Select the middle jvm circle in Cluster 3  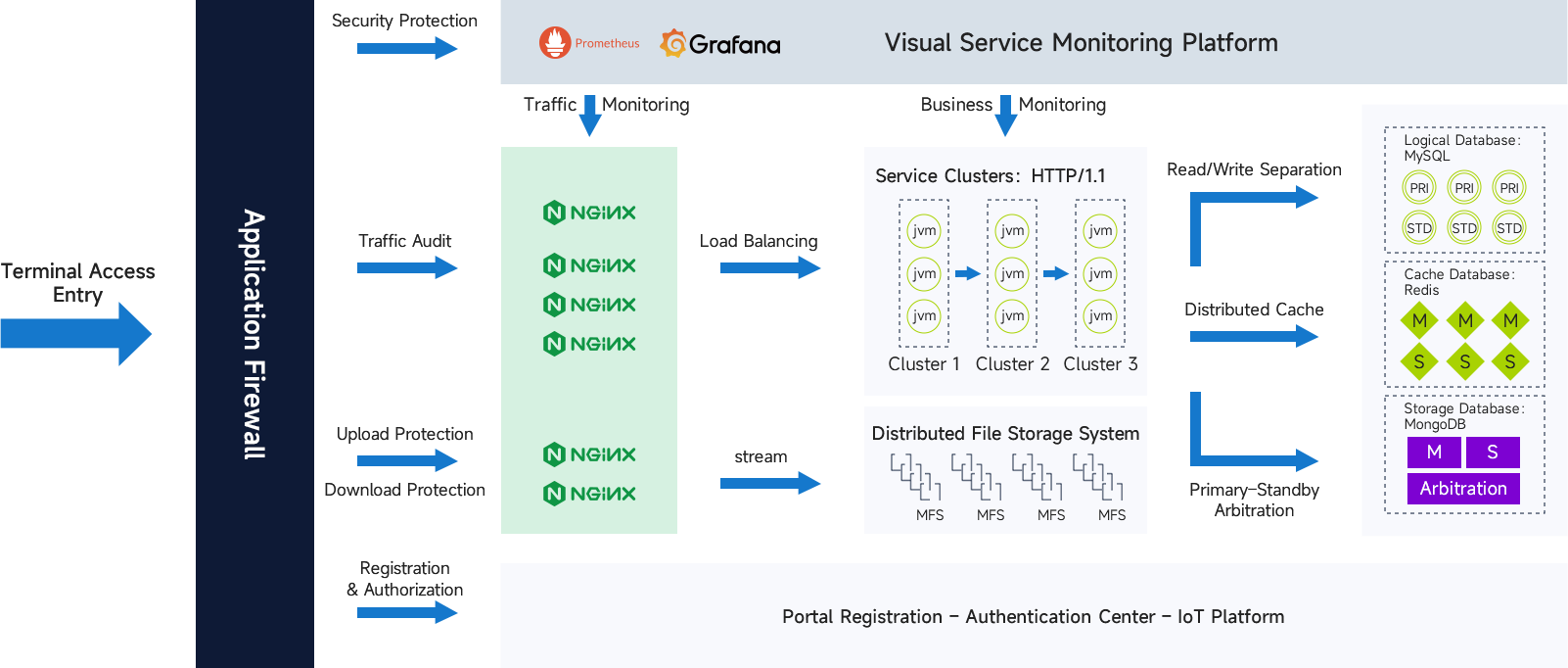1100,273
